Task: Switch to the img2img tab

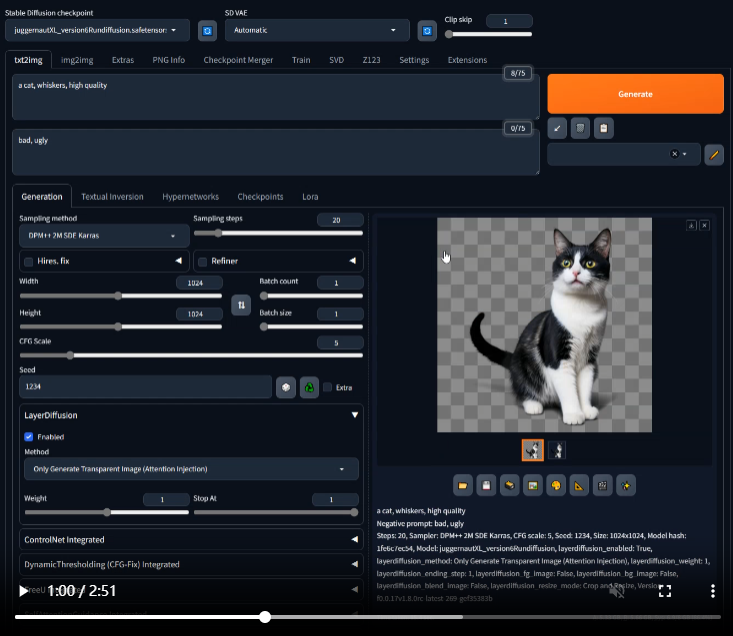Action: pos(77,60)
